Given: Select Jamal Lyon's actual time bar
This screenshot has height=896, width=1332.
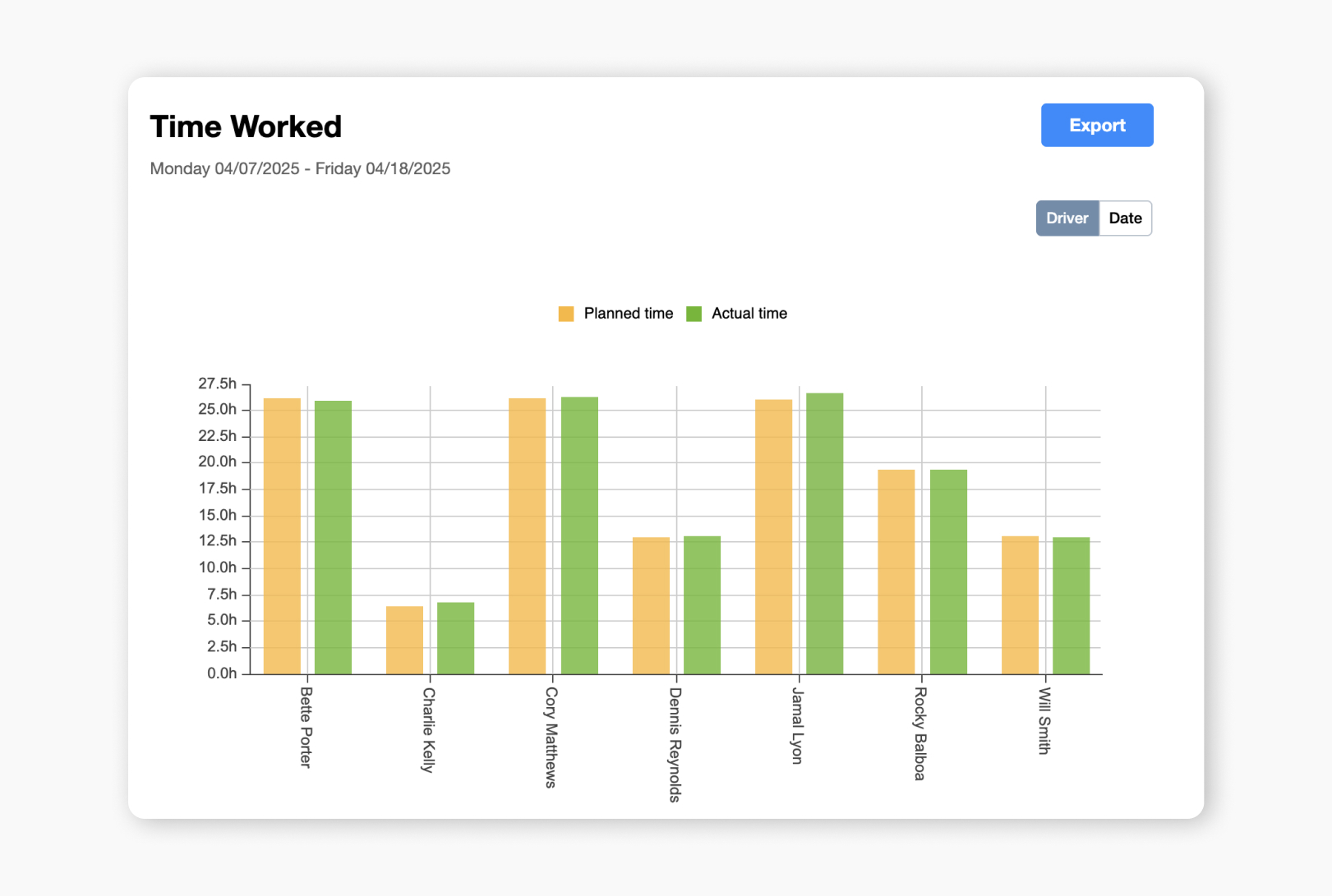Looking at the screenshot, I should 826,534.
